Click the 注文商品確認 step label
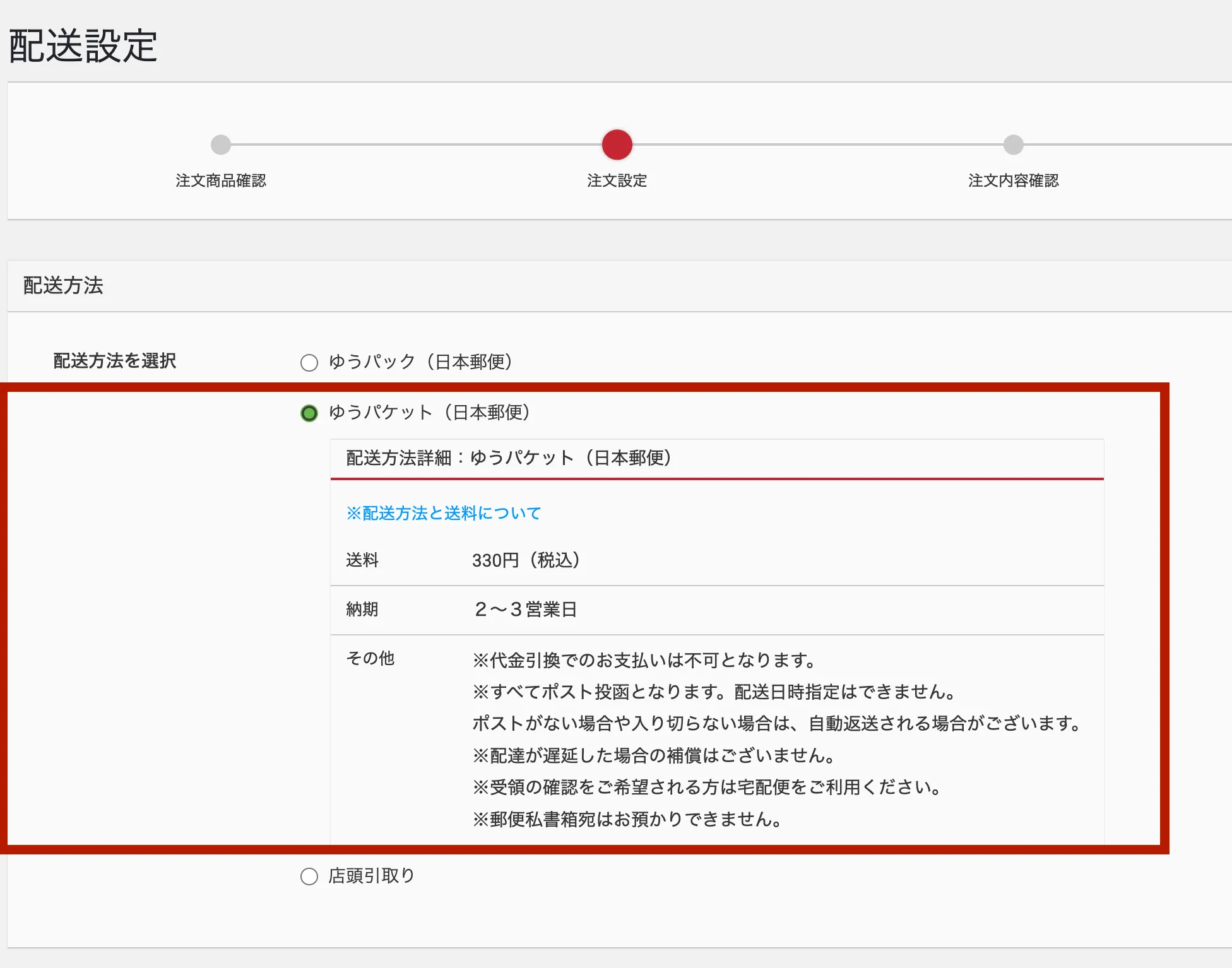Image resolution: width=1232 pixels, height=968 pixels. [x=221, y=180]
